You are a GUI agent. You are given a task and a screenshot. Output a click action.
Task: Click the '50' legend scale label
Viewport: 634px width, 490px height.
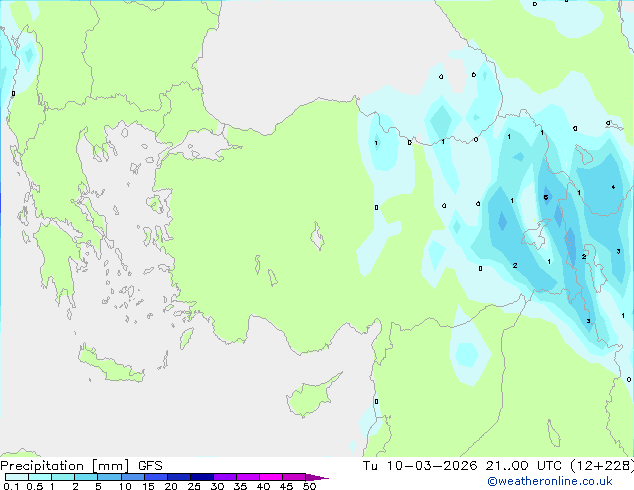point(309,486)
